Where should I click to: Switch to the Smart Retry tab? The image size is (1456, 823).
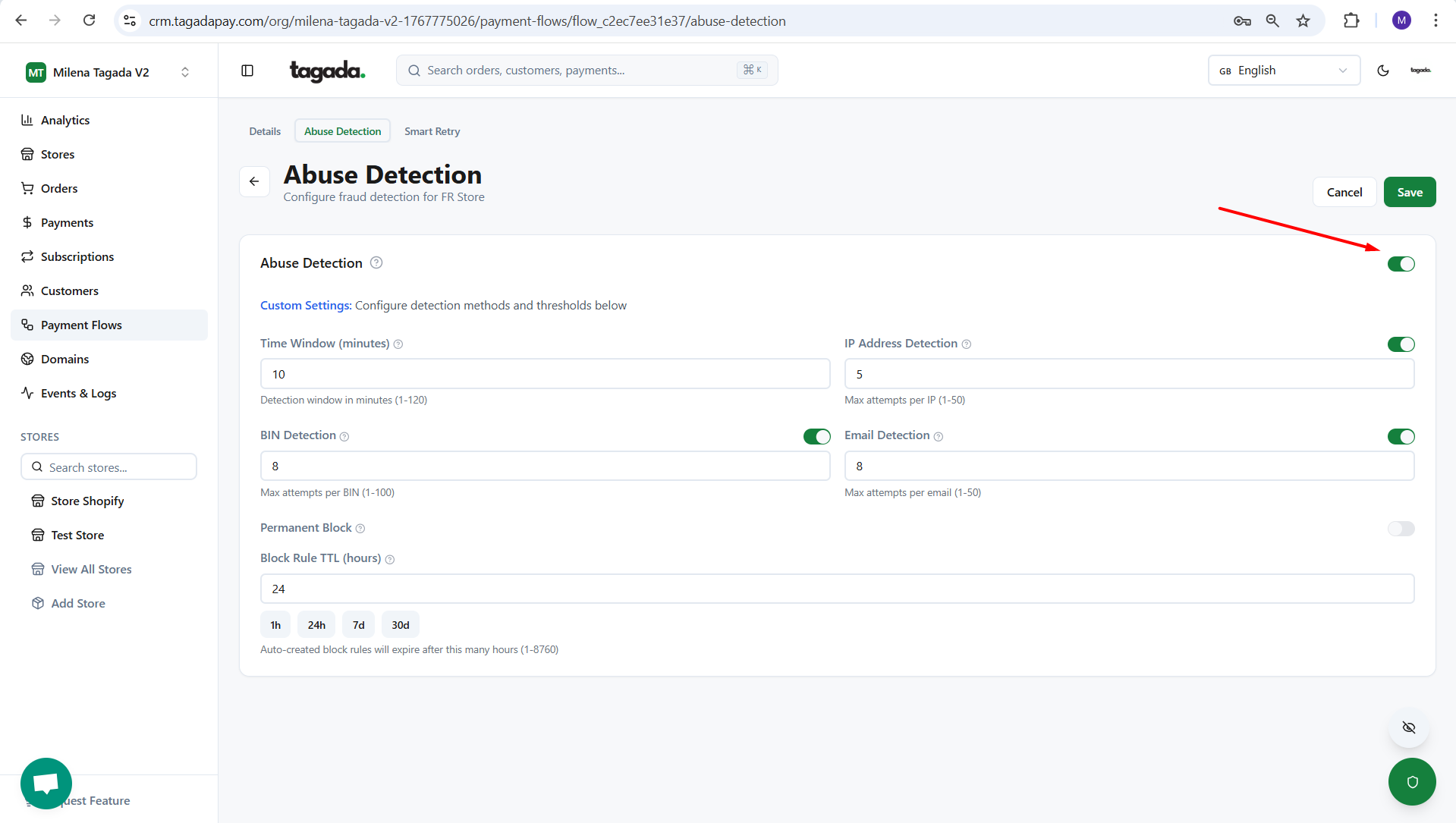pyautogui.click(x=432, y=131)
